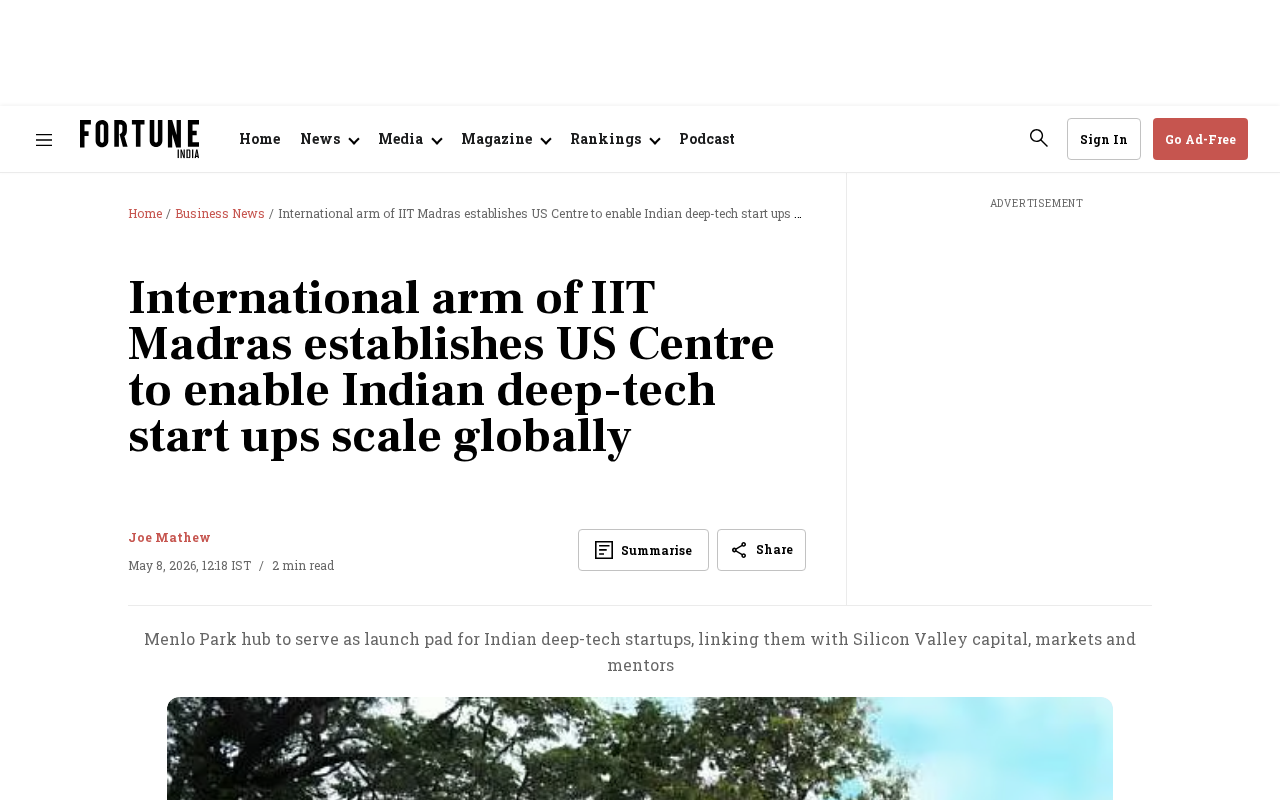
Task: Click the publish date May 8, 2026
Action: pyautogui.click(x=190, y=565)
